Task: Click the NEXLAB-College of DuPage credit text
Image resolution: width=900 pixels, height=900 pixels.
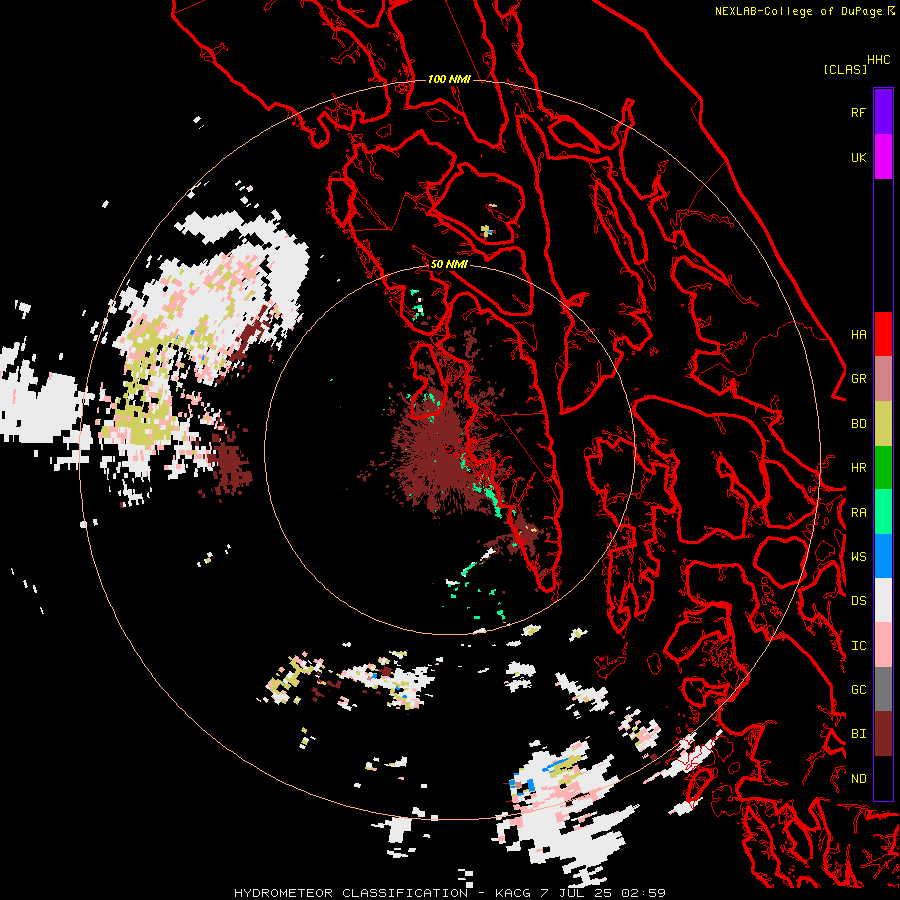Action: click(x=798, y=11)
